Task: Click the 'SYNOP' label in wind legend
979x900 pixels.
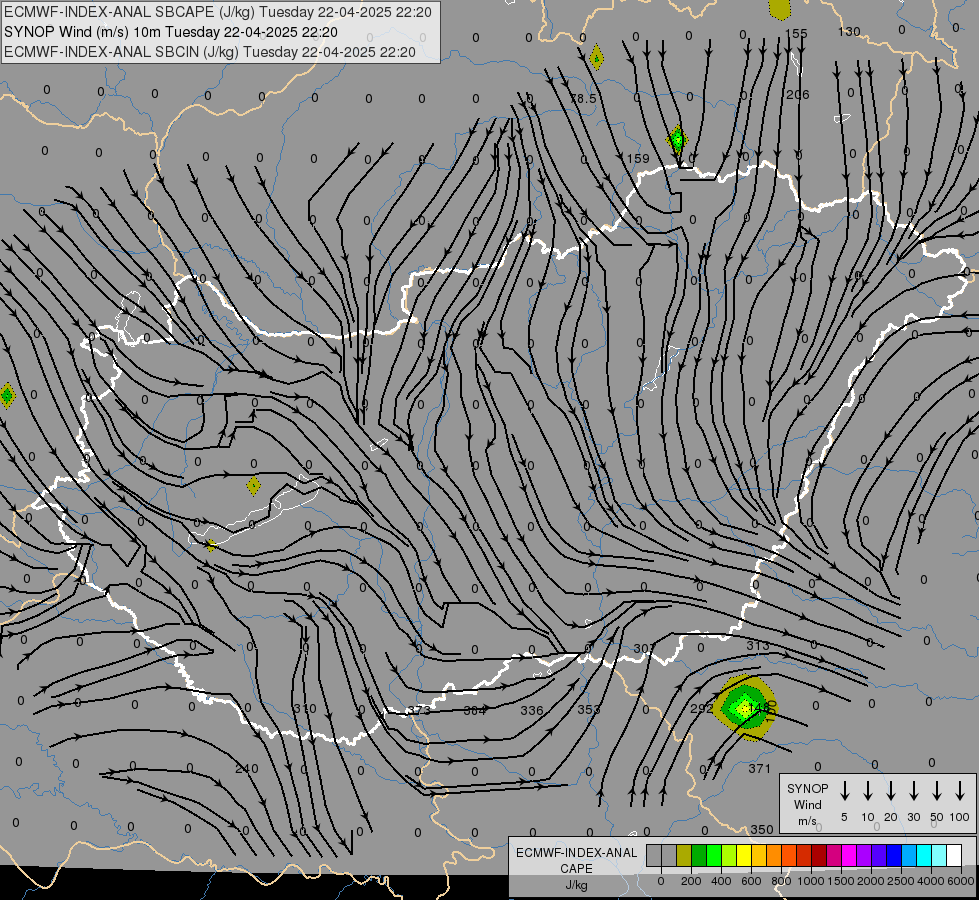Action: click(x=807, y=788)
